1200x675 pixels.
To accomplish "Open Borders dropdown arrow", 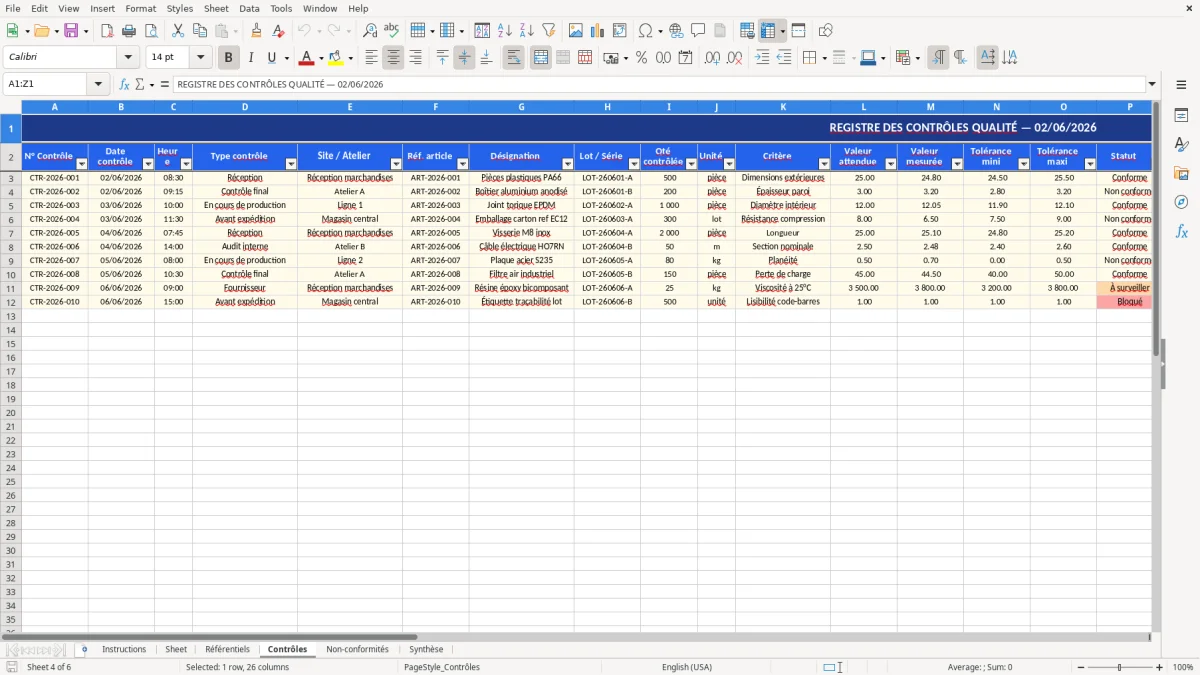I will coord(823,58).
